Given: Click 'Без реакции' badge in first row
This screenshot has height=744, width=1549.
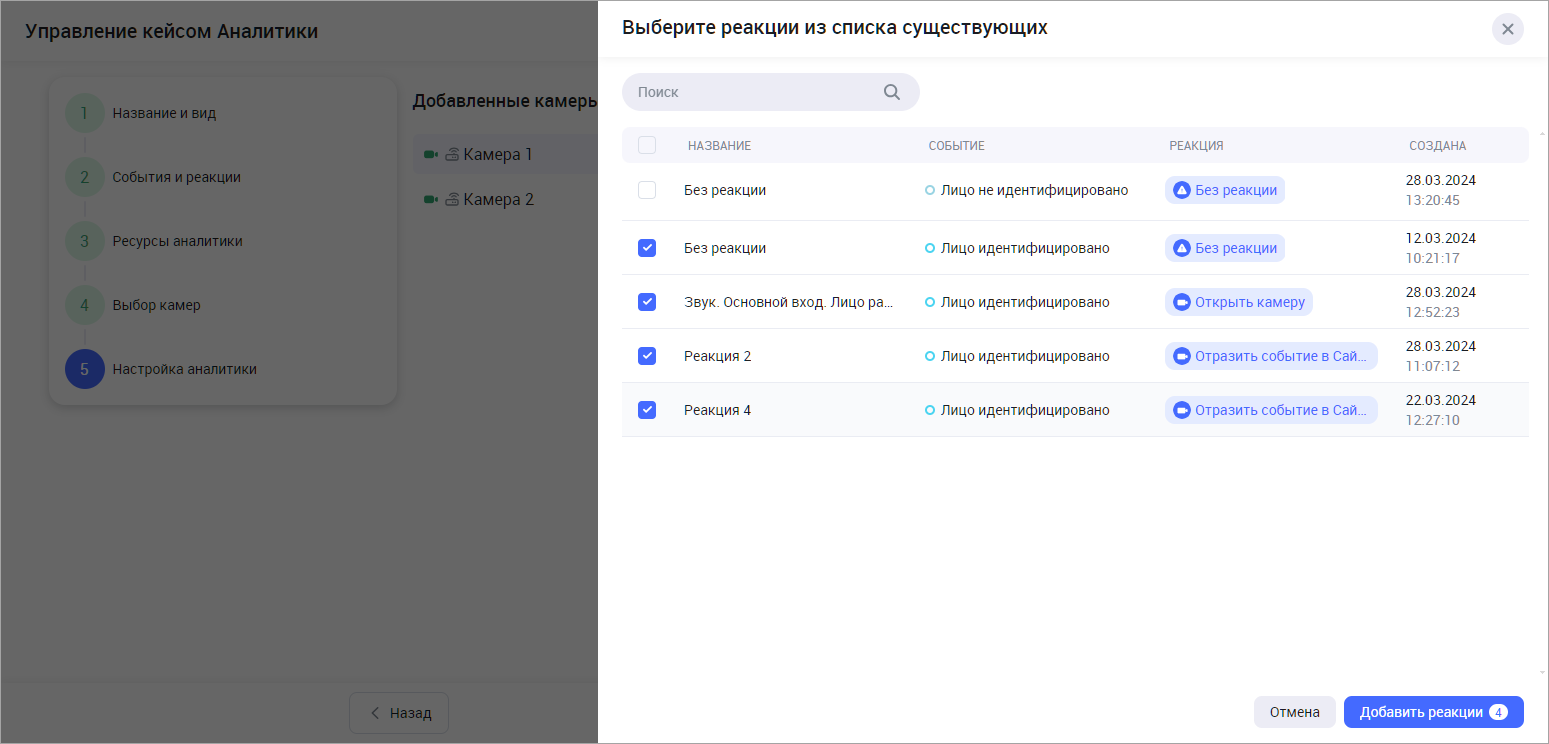Looking at the screenshot, I should point(1224,190).
